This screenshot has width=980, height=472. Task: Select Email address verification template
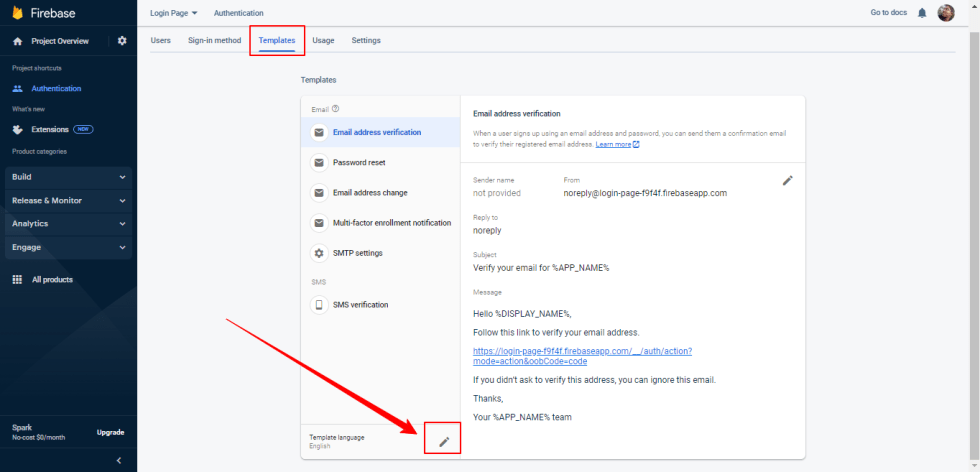[380, 133]
